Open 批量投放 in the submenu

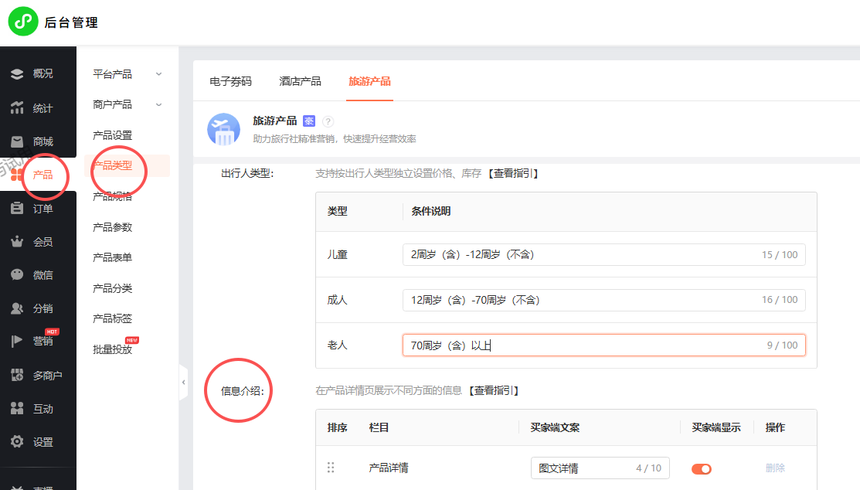click(x=112, y=349)
